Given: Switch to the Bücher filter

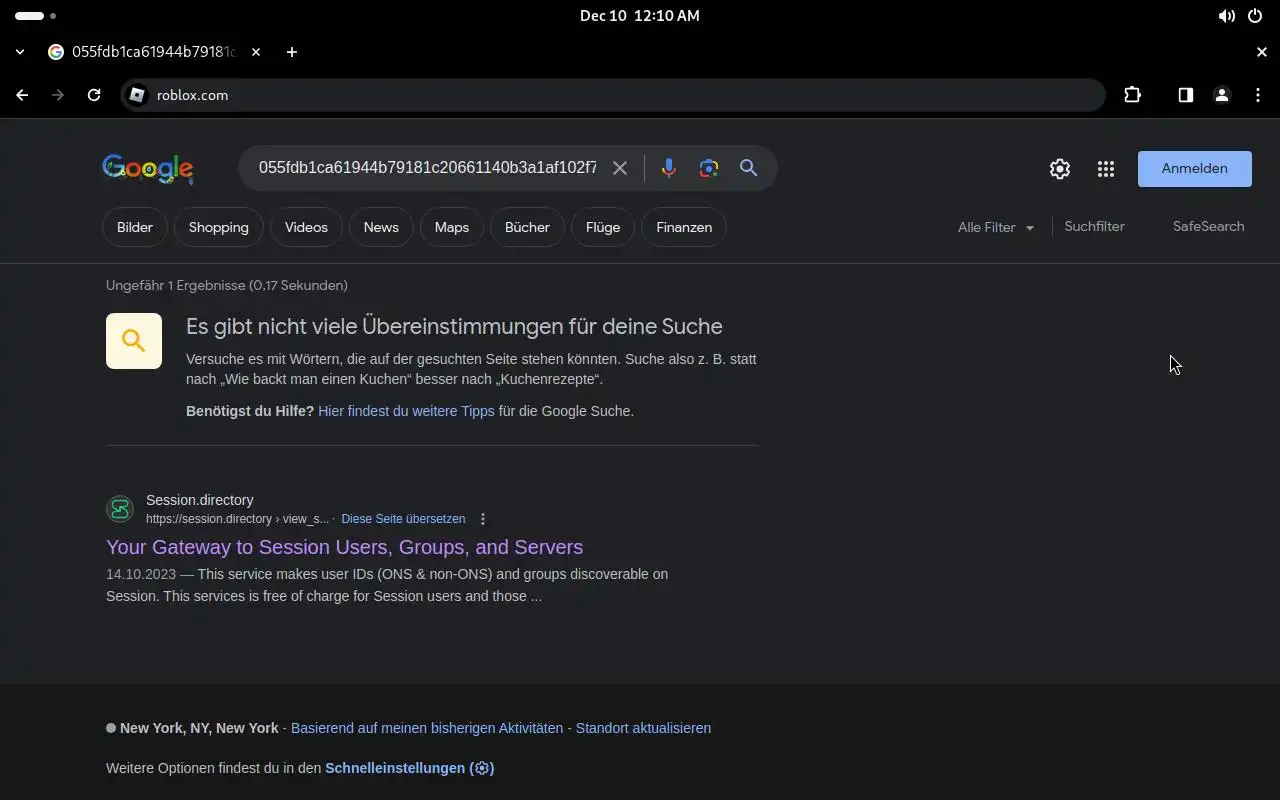Looking at the screenshot, I should [527, 227].
